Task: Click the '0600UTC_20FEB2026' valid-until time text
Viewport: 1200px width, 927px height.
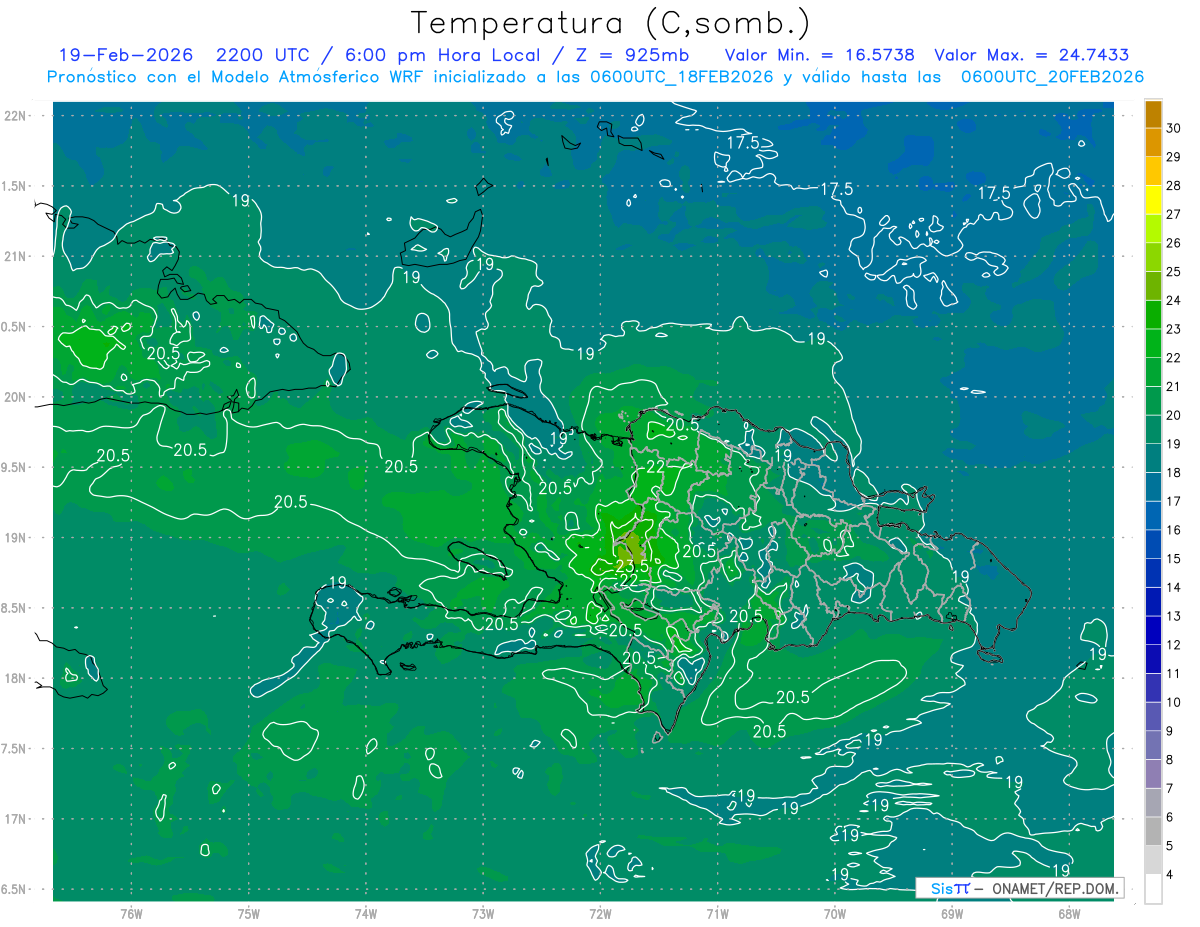Action: (x=1052, y=77)
